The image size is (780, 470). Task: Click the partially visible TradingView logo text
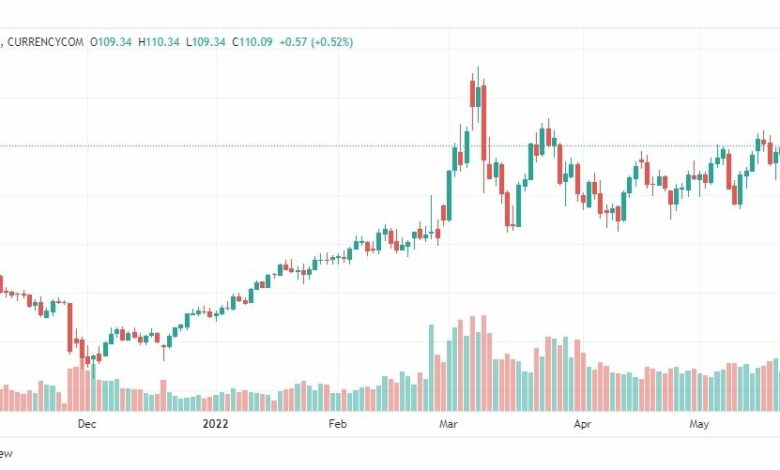click(x=6, y=454)
